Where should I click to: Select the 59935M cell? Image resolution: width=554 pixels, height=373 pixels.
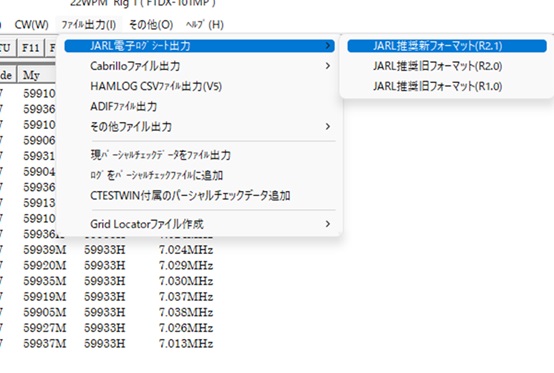pyautogui.click(x=45, y=281)
